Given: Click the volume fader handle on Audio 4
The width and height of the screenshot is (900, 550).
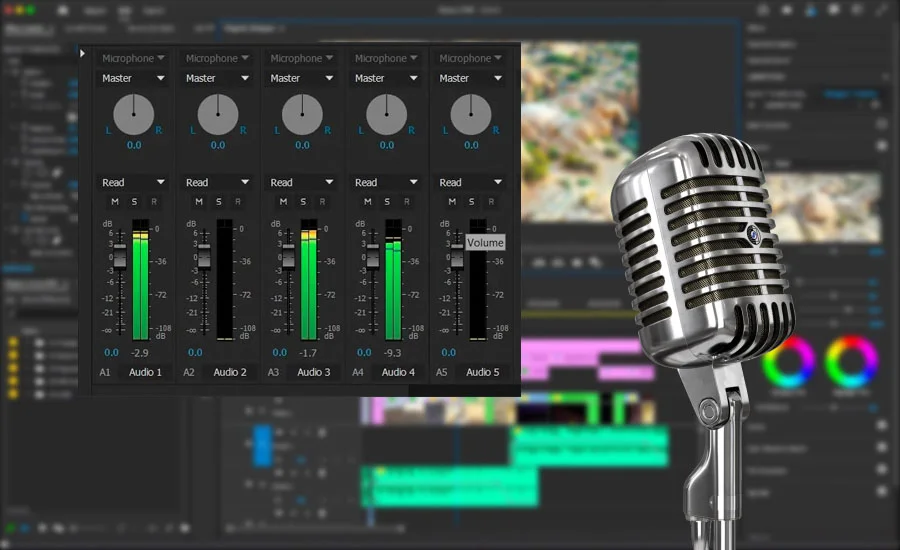Looking at the screenshot, I should (373, 256).
